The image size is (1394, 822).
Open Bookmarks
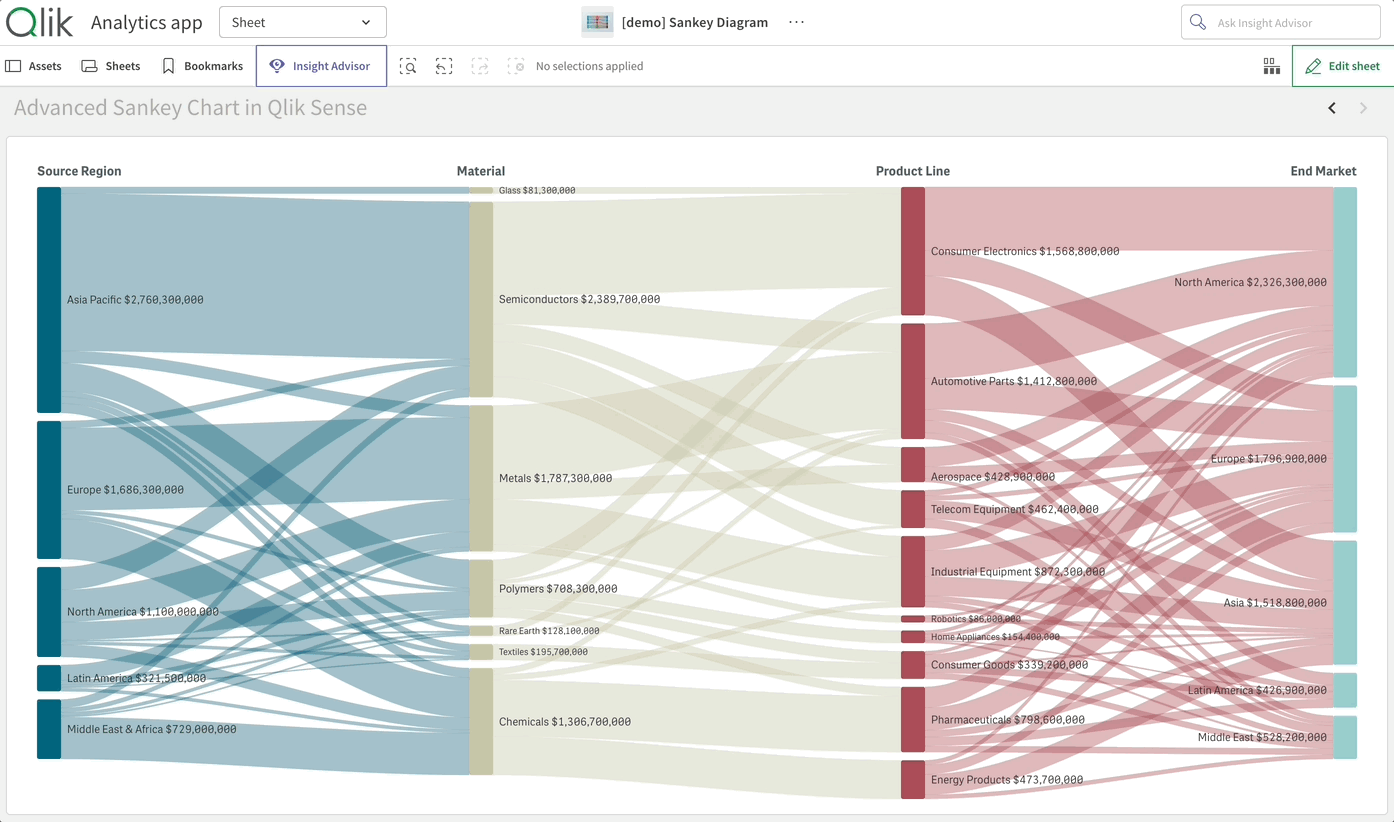(x=202, y=66)
